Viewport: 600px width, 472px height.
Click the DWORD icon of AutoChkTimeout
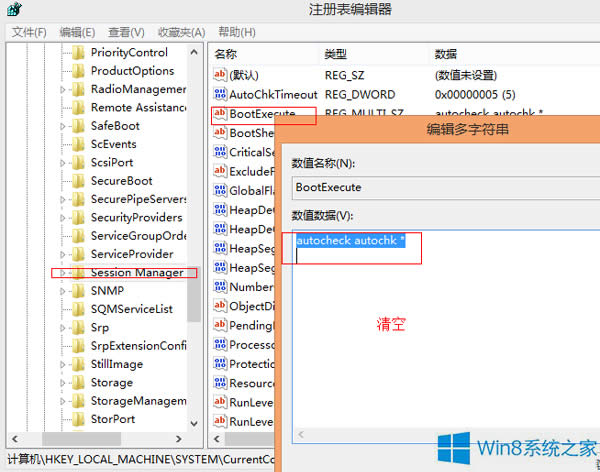(220, 94)
